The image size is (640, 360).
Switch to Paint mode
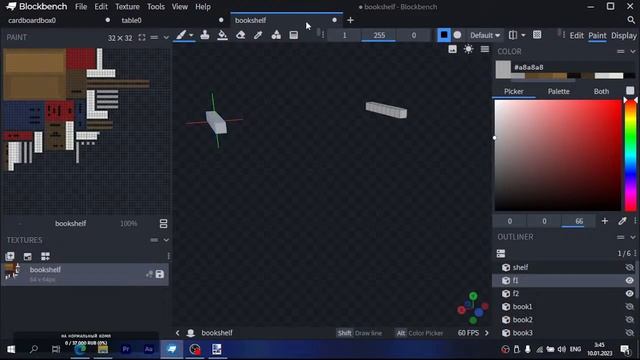(597, 36)
